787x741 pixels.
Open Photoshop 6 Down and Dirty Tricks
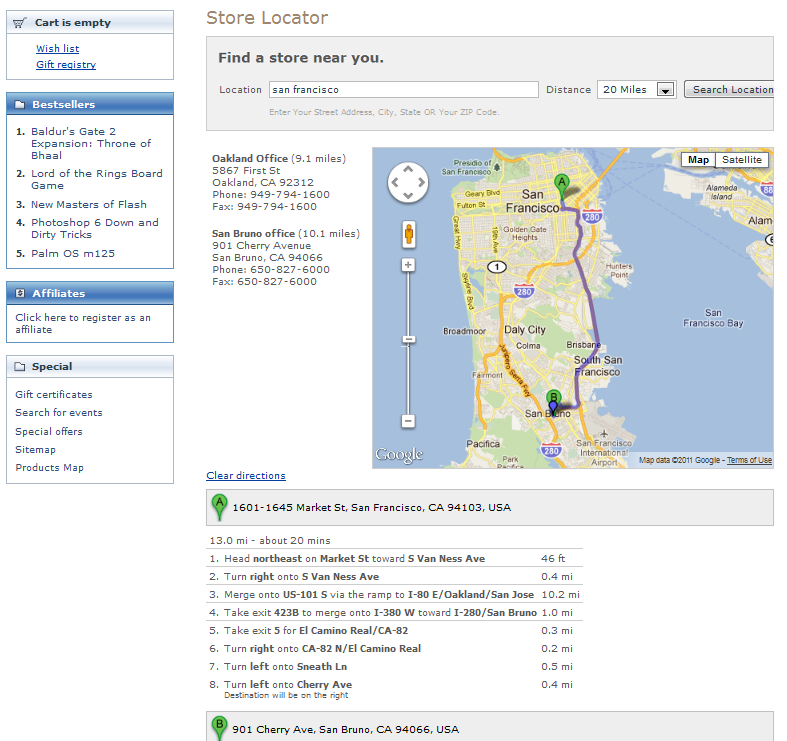(x=95, y=228)
